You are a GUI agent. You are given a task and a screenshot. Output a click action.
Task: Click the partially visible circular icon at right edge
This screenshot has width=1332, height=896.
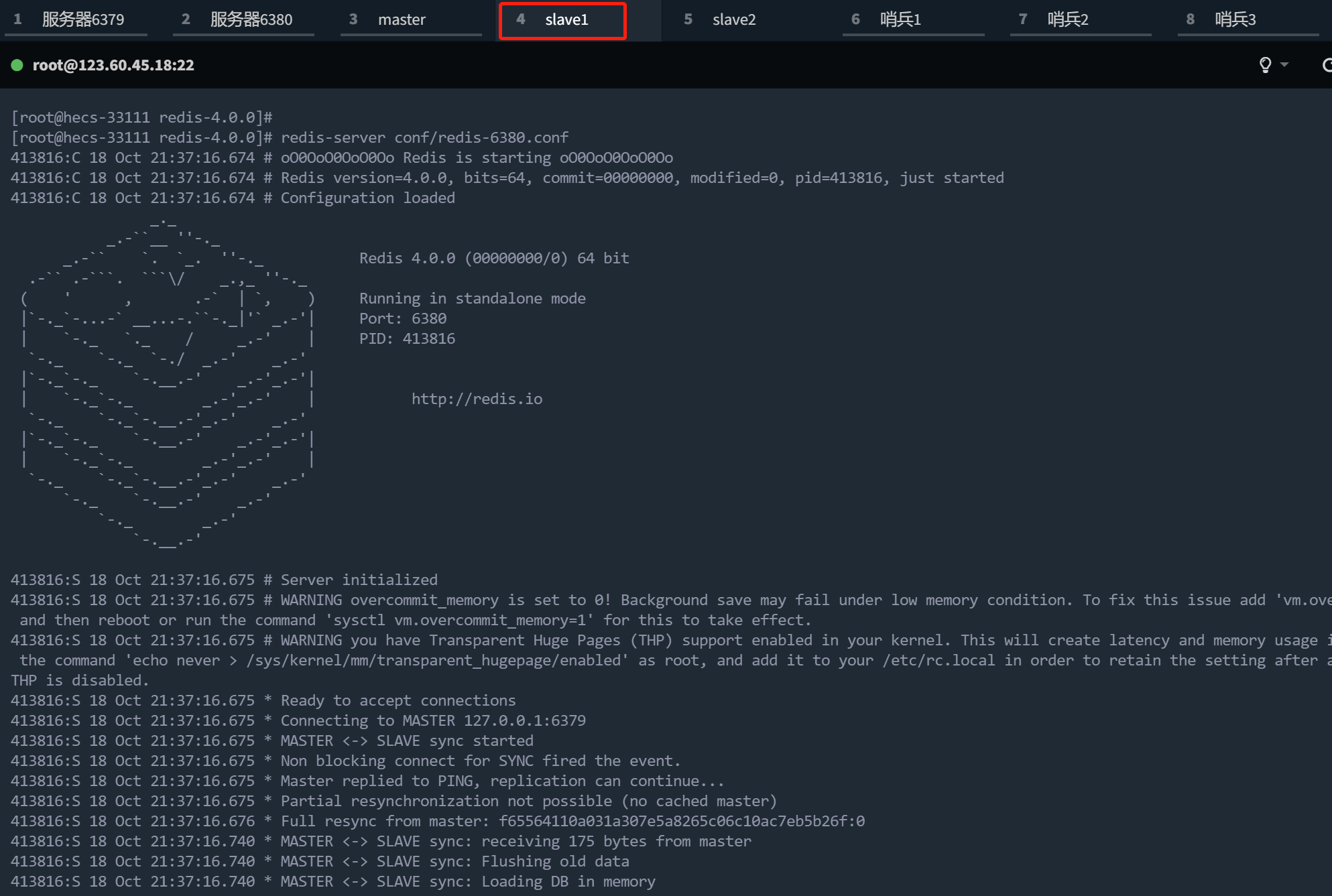[1327, 65]
